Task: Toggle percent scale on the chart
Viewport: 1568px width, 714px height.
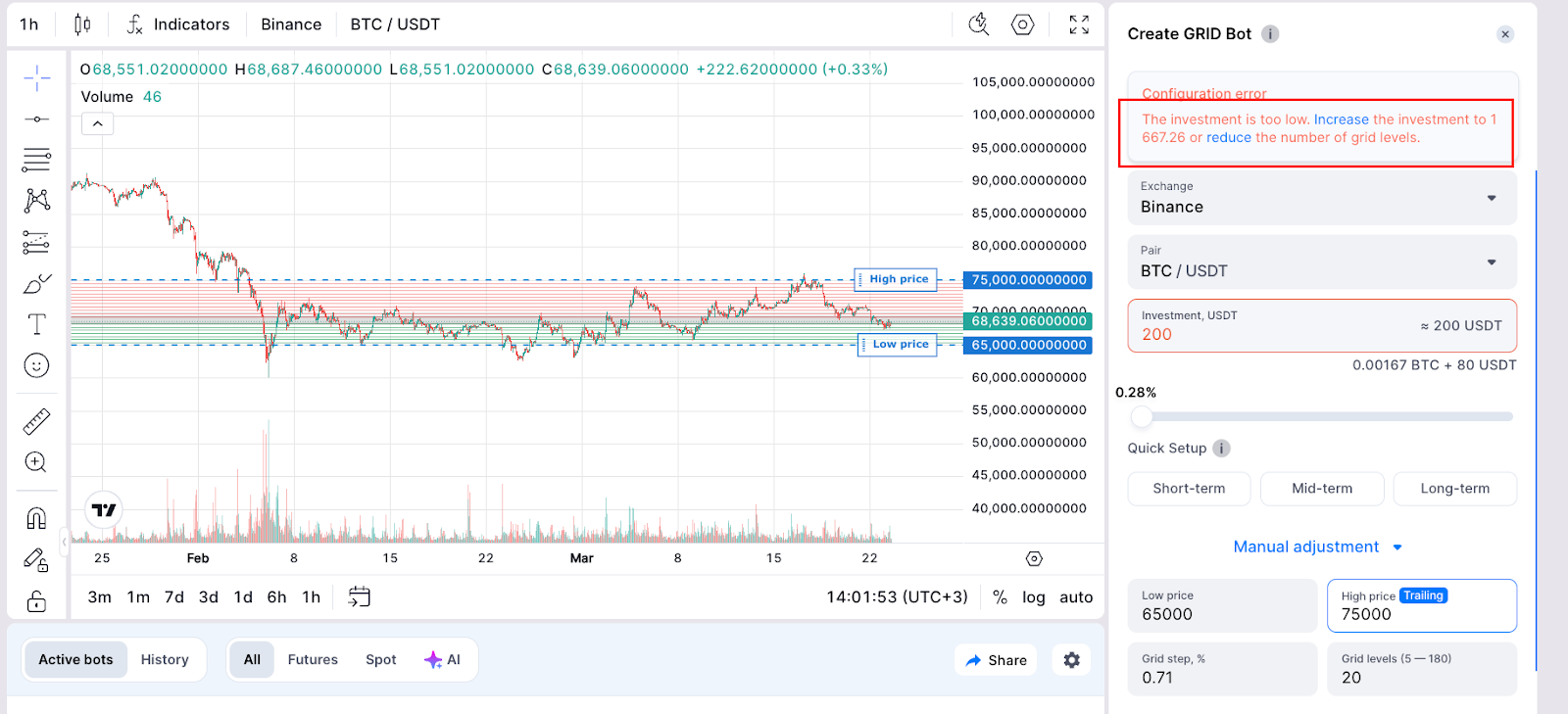Action: click(x=1000, y=596)
